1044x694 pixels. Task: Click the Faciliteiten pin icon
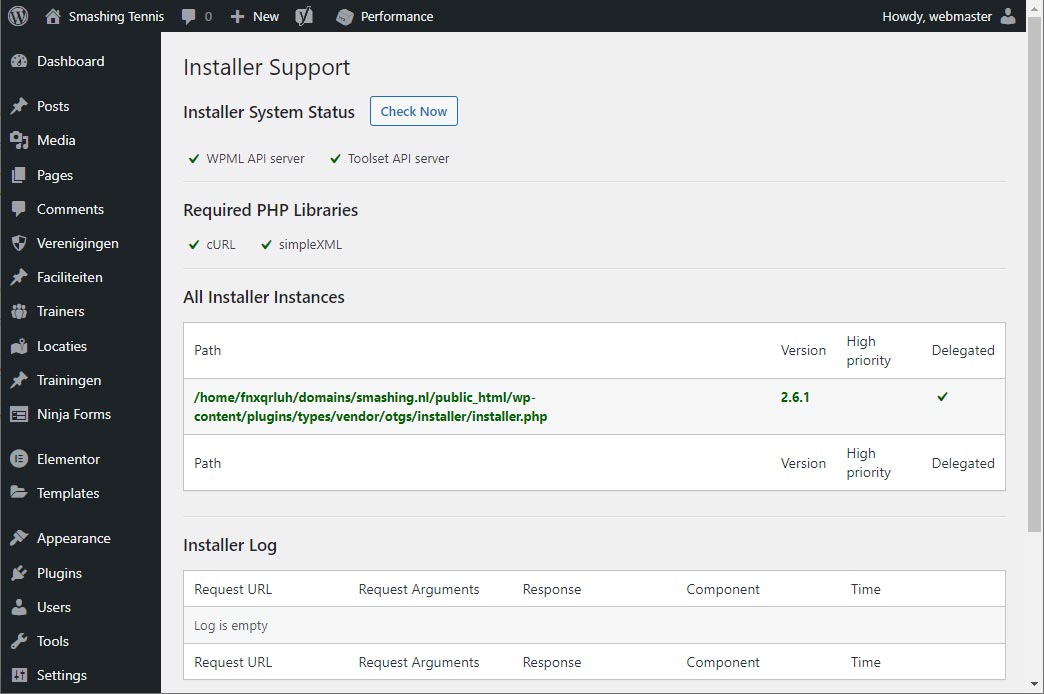(x=19, y=277)
